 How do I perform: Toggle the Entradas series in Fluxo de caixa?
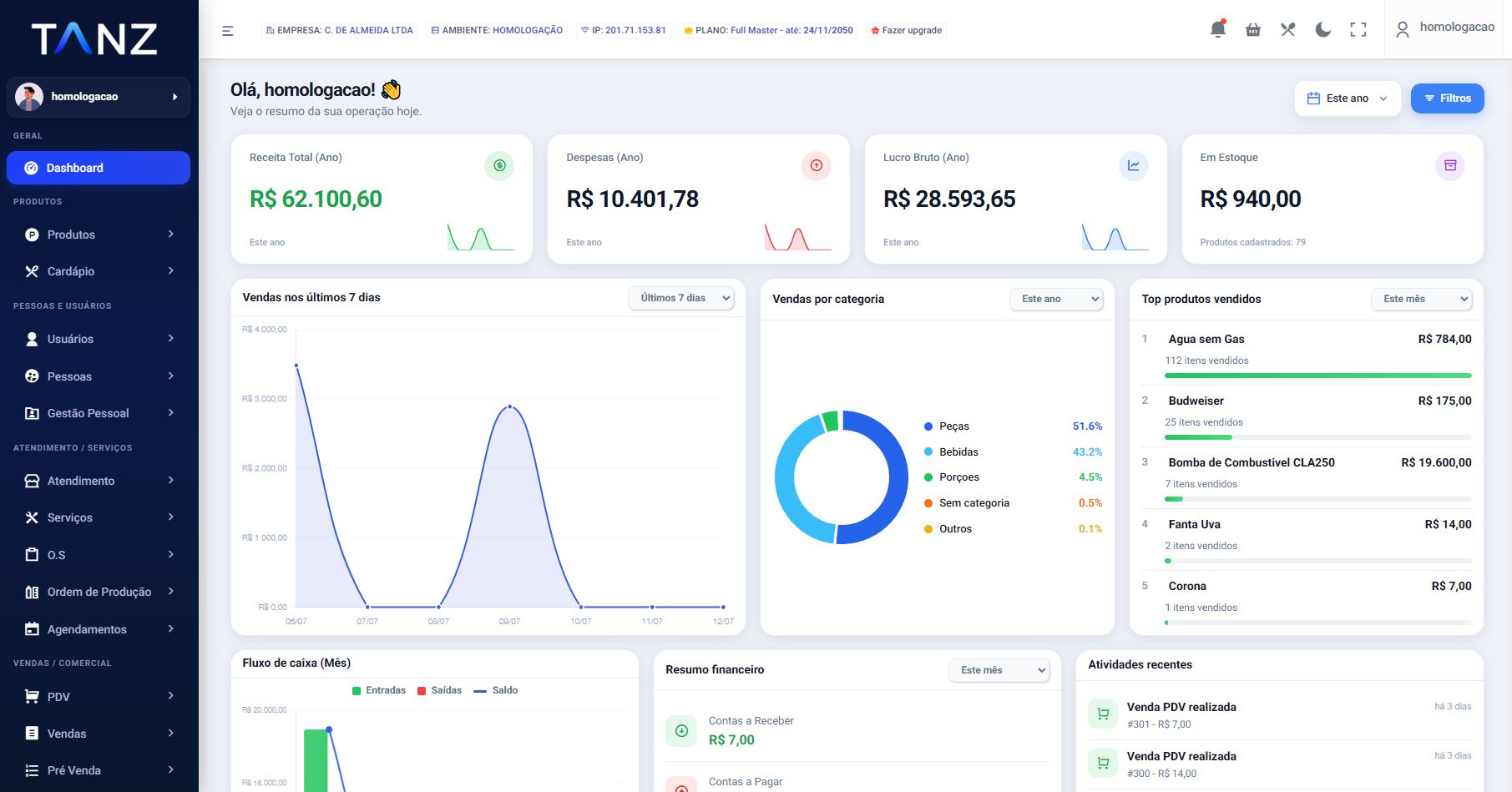pos(379,690)
